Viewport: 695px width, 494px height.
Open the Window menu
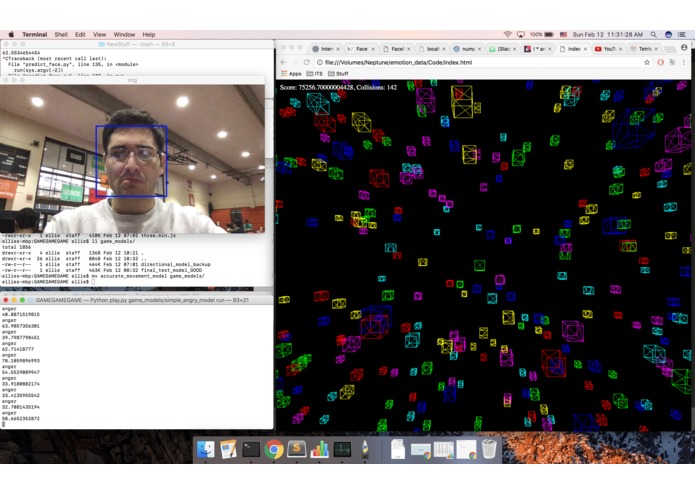pyautogui.click(x=124, y=35)
